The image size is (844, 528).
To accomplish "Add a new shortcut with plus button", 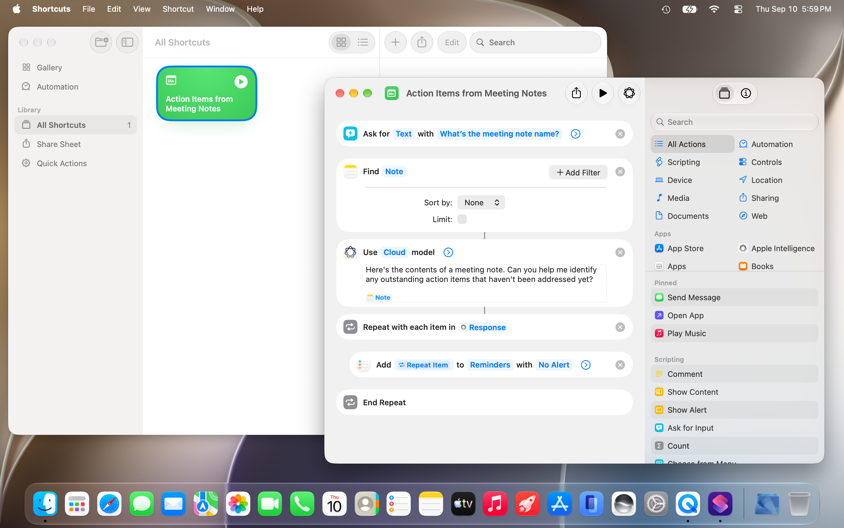I will click(395, 42).
